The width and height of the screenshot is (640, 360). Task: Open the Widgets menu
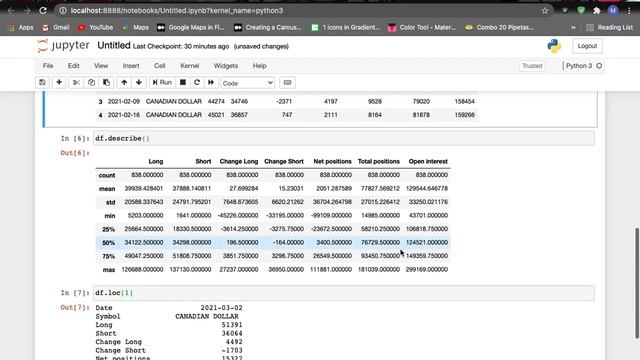[226, 66]
